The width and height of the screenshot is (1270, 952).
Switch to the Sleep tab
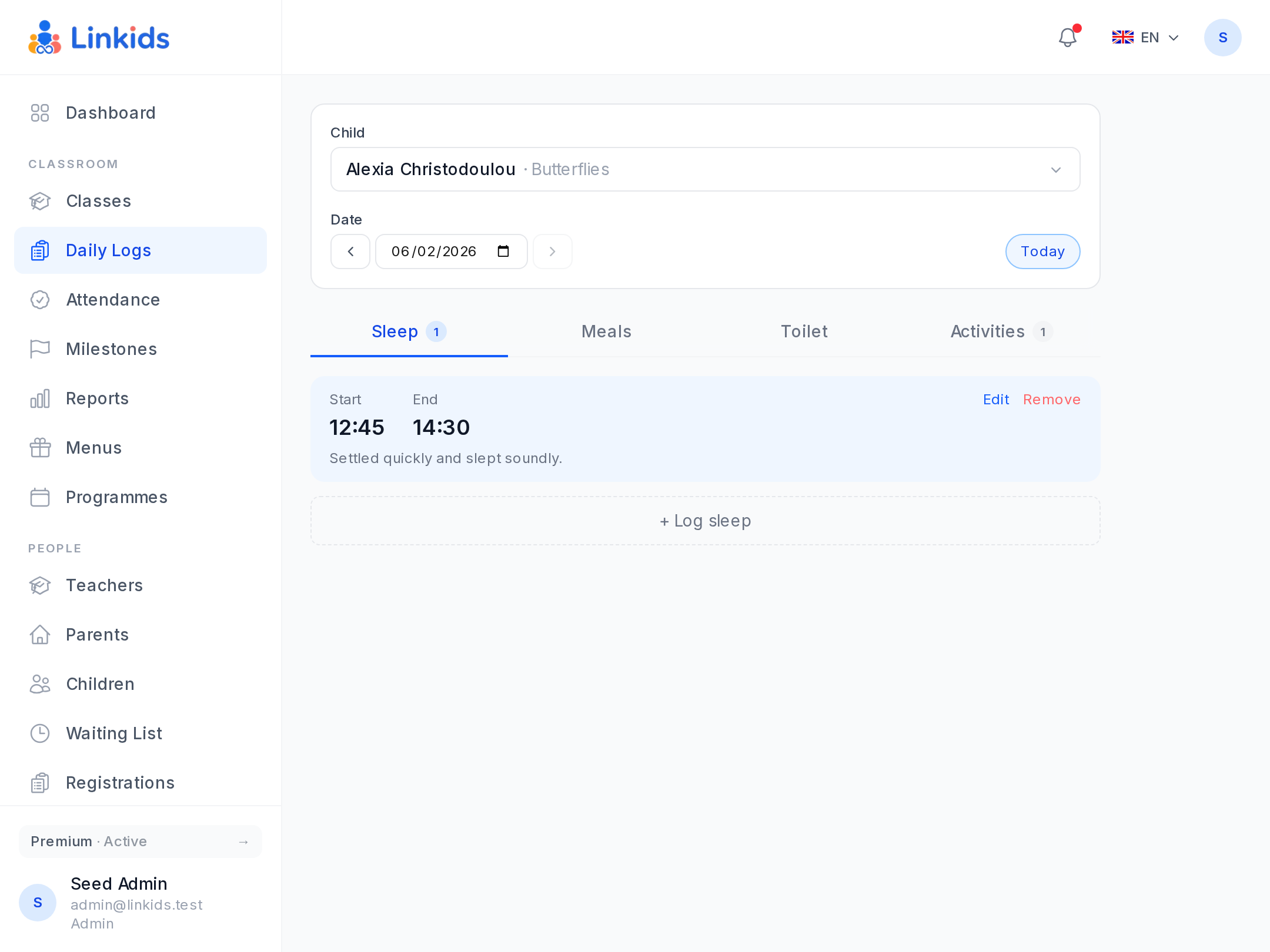click(x=409, y=331)
